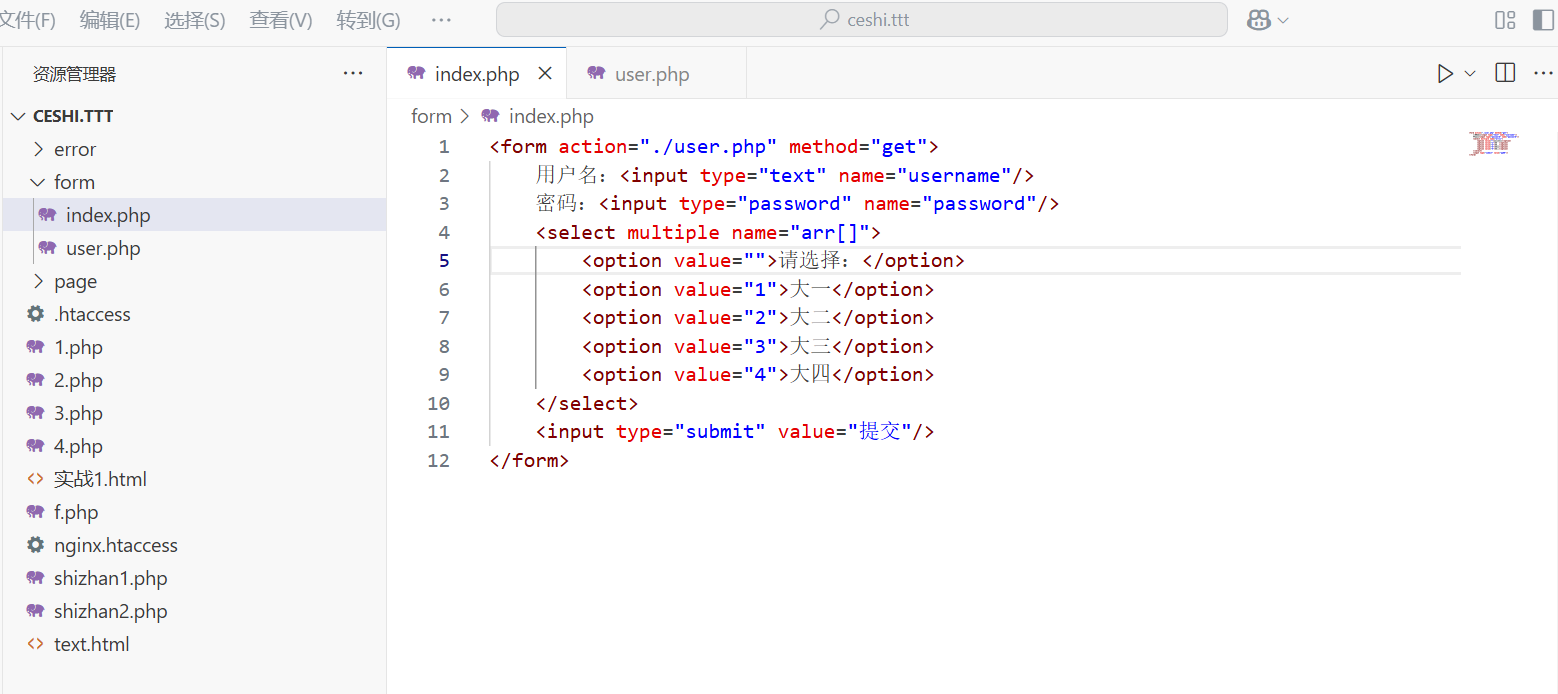Image resolution: width=1558 pixels, height=694 pixels.
Task: Open the 编辑(E) menu
Action: click(110, 20)
